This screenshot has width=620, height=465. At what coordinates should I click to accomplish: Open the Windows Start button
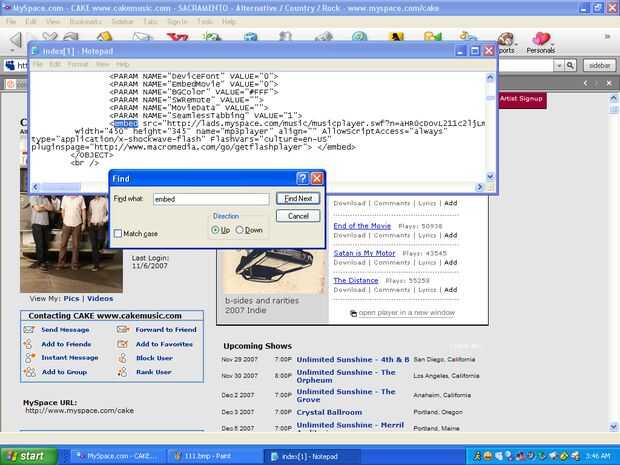coord(29,456)
